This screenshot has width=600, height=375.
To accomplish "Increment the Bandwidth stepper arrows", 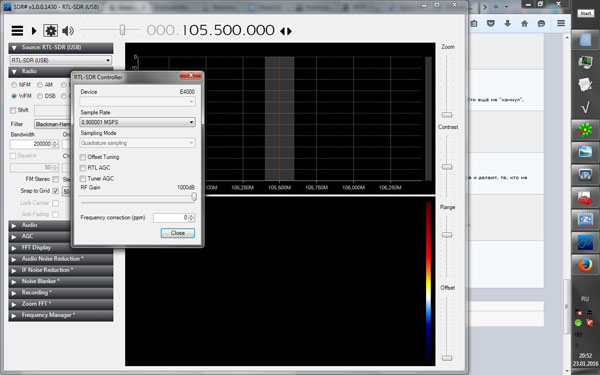I will pyautogui.click(x=55, y=144).
